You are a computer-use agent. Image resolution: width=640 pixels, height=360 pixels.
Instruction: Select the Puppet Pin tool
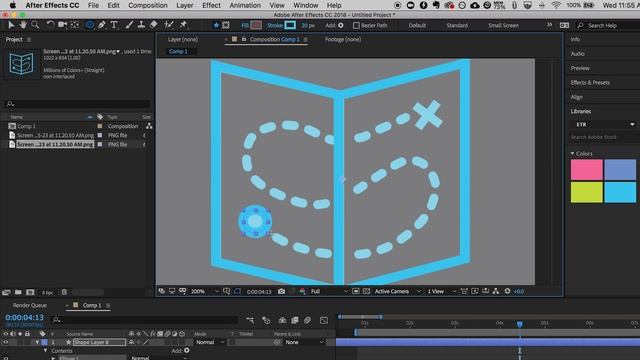click(x=183, y=25)
